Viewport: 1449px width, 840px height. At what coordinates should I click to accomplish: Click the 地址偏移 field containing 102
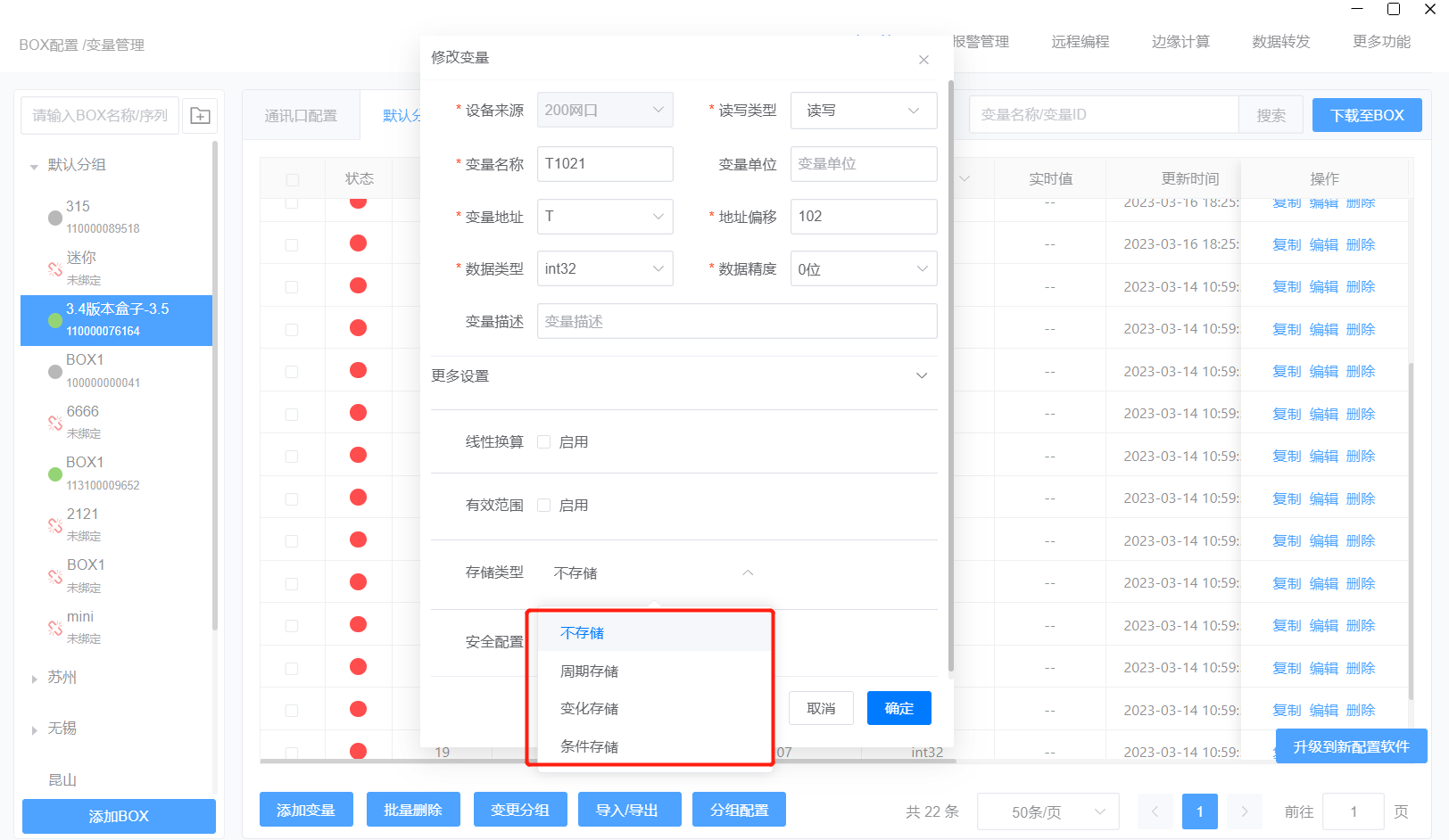(x=864, y=217)
